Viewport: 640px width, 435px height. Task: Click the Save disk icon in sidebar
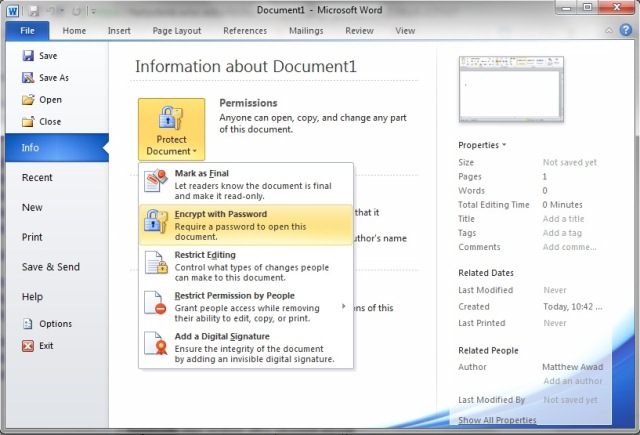pyautogui.click(x=28, y=55)
